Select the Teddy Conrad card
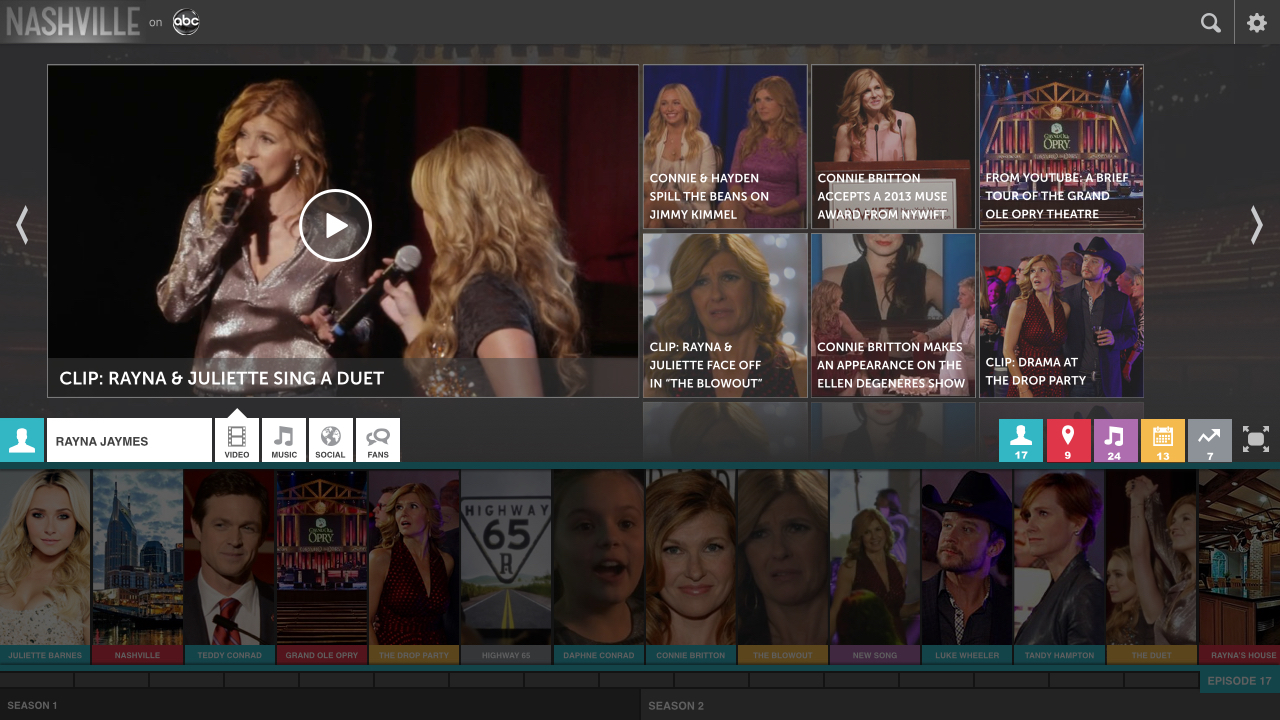Image resolution: width=1280 pixels, height=720 pixels. (x=229, y=567)
